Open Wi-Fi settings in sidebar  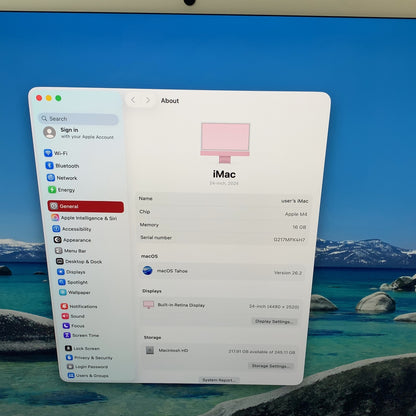click(56, 153)
